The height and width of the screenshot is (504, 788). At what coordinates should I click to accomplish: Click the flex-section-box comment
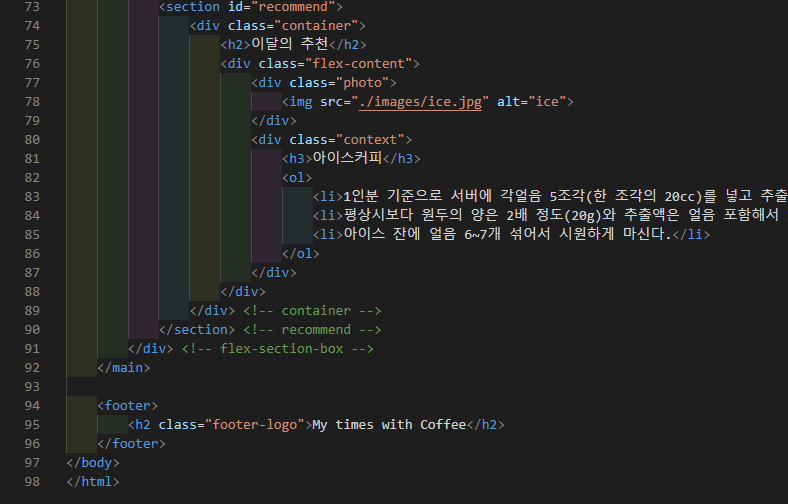[277, 349]
